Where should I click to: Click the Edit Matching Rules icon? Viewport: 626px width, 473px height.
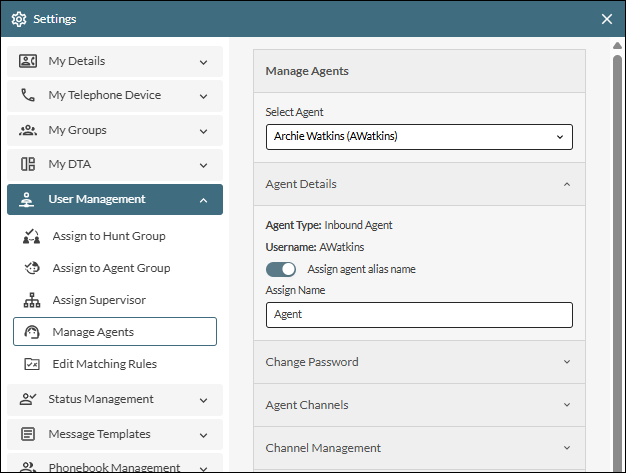(32, 364)
